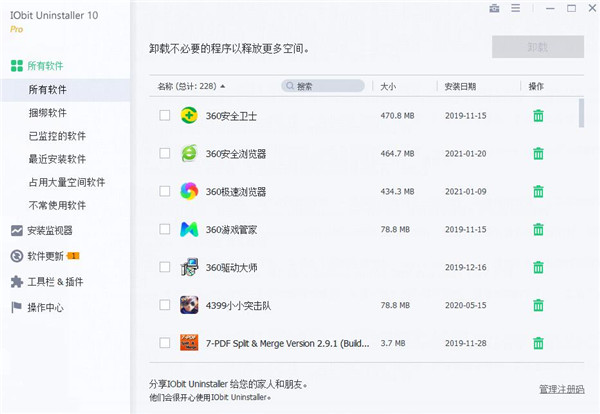Click the 360安全卫士 program name
The height and width of the screenshot is (414, 600).
coord(231,116)
